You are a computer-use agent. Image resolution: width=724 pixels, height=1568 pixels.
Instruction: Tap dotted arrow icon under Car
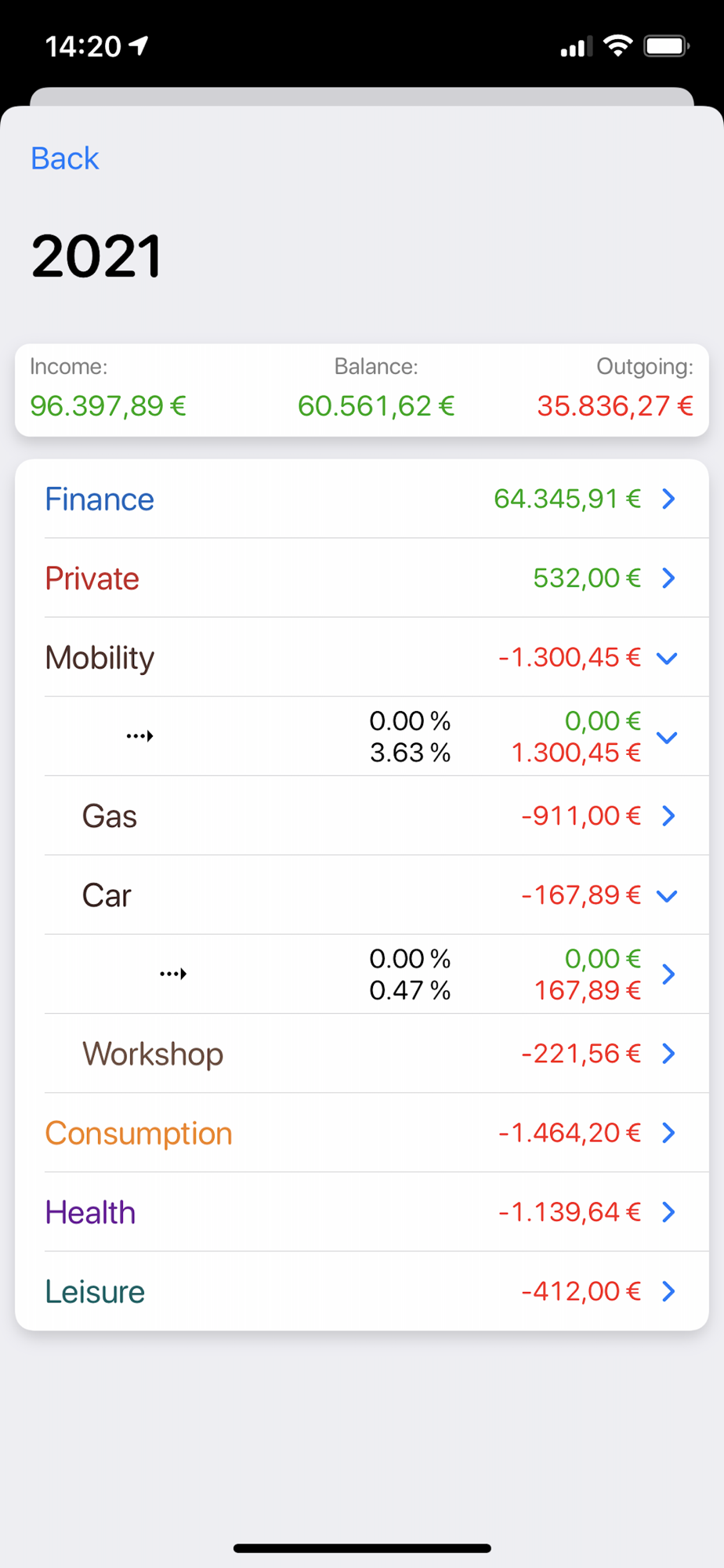(172, 974)
